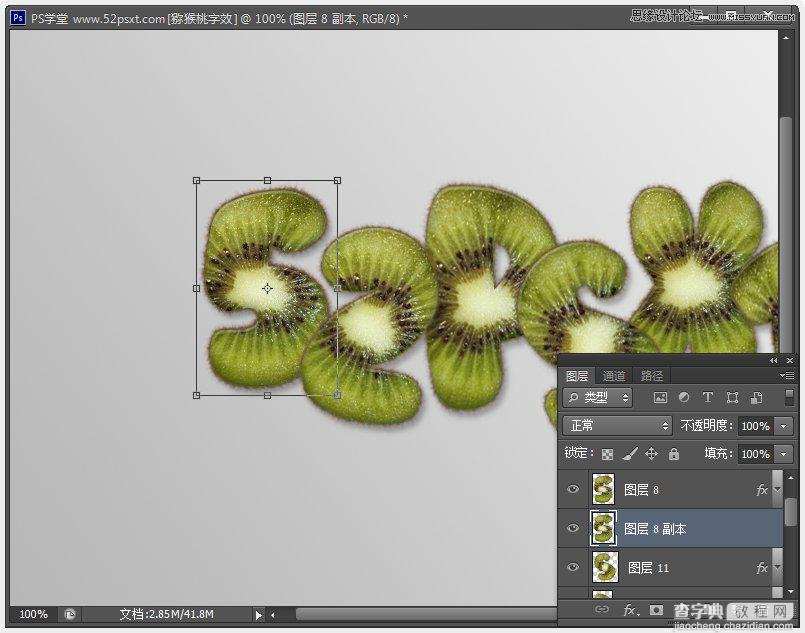Hide layer 图层 8 副本 via eye icon
This screenshot has height=633, width=805.
coord(573,528)
